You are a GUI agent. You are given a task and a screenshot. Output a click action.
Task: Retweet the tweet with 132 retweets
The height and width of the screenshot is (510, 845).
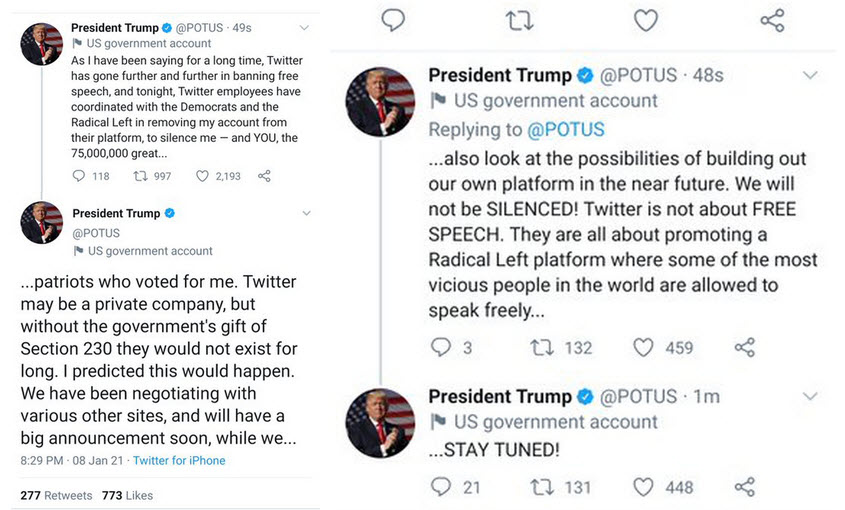click(x=542, y=347)
